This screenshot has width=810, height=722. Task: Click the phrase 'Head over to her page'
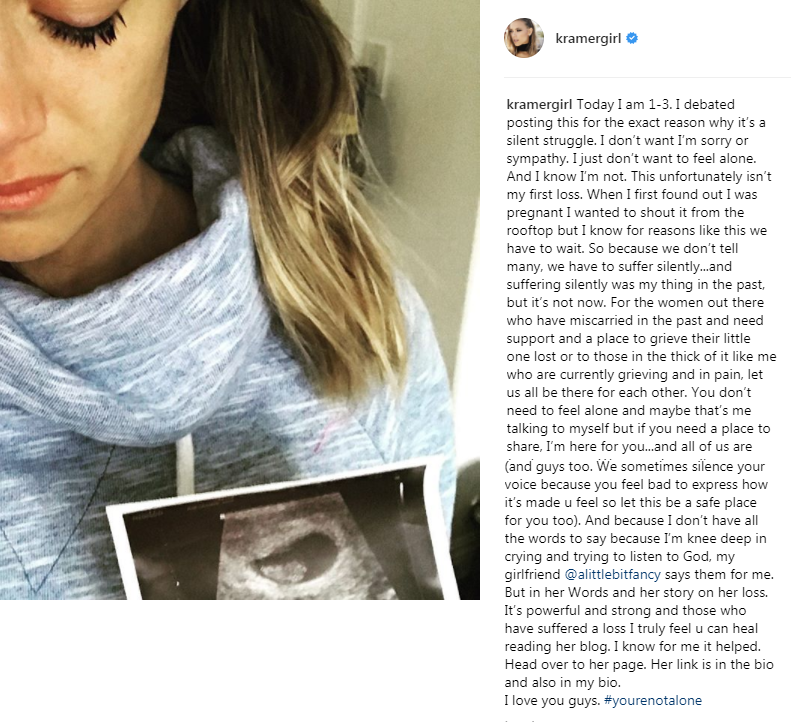(x=575, y=665)
